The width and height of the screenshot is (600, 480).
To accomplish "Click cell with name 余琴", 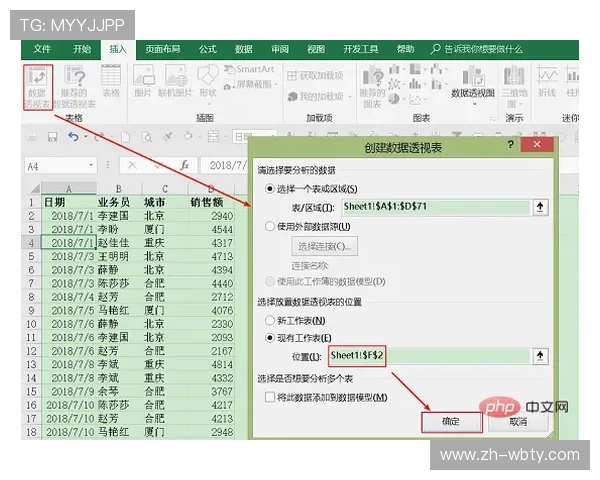I will (119, 392).
